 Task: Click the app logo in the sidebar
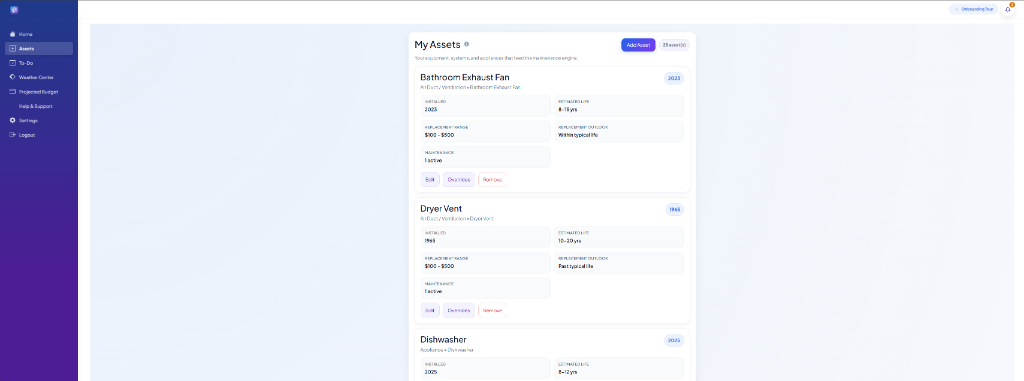[x=14, y=10]
